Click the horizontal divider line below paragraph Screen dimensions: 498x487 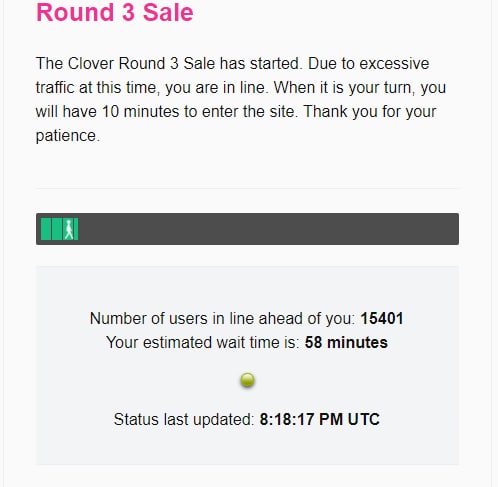click(247, 189)
